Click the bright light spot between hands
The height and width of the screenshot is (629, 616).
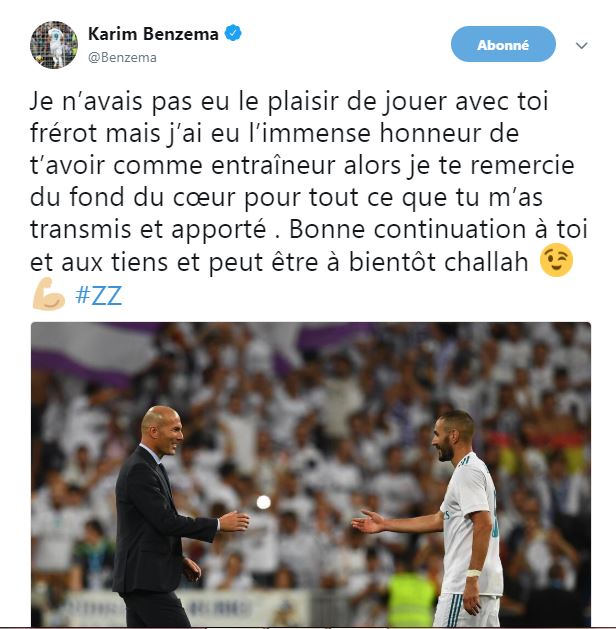tap(263, 502)
